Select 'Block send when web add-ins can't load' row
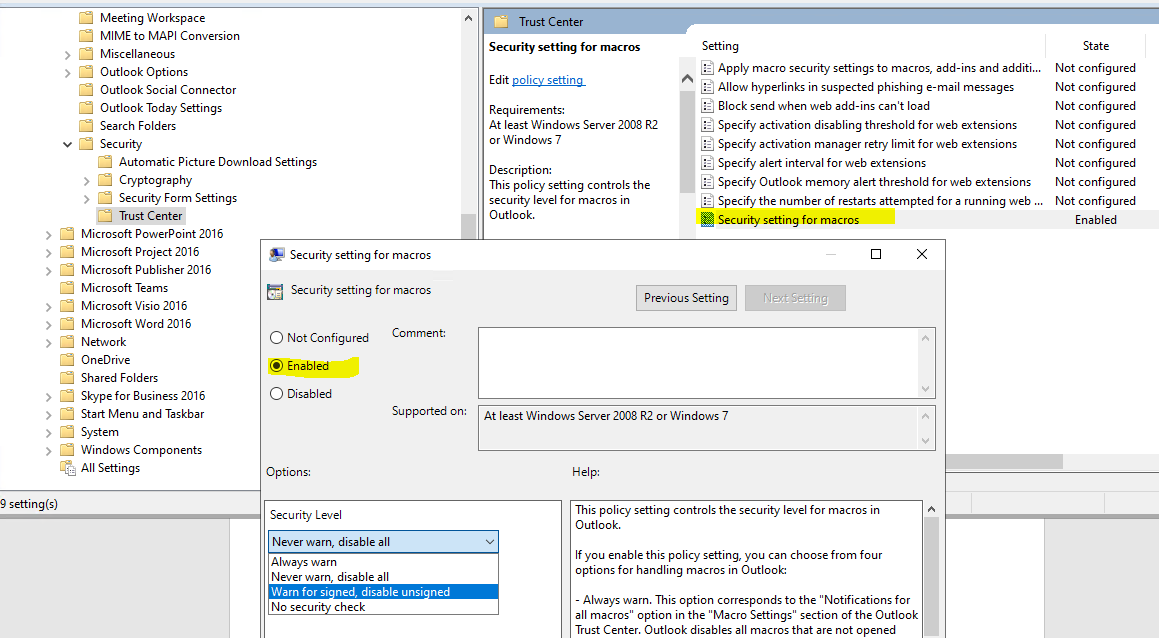This screenshot has width=1159, height=638. (x=823, y=106)
